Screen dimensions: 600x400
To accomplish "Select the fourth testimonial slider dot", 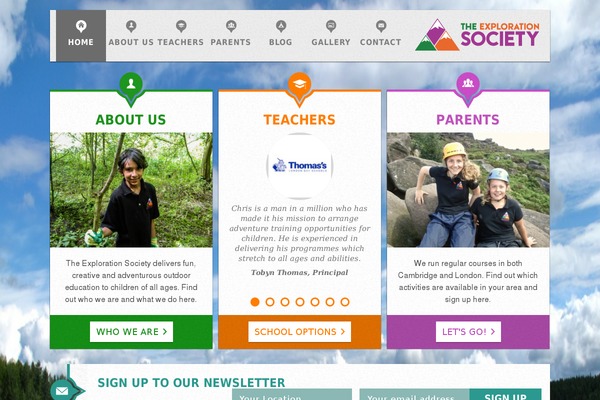I will coord(300,302).
